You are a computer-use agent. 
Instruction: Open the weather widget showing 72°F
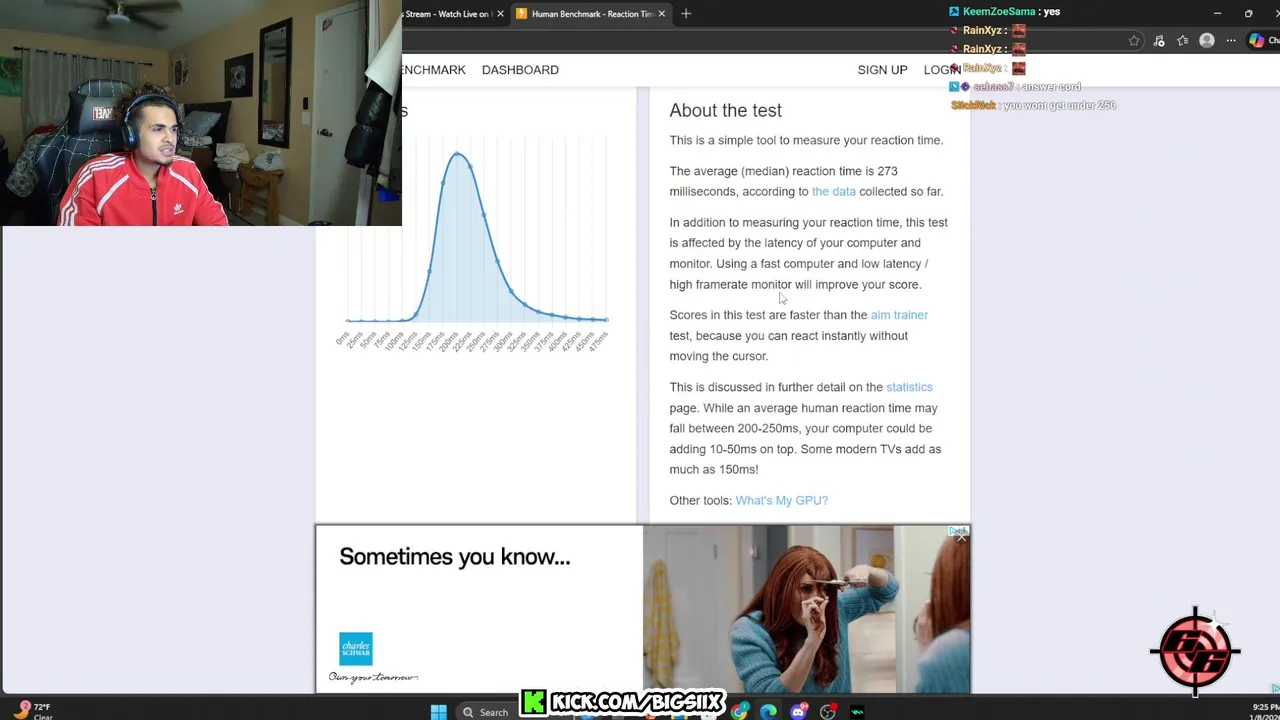click(30, 711)
